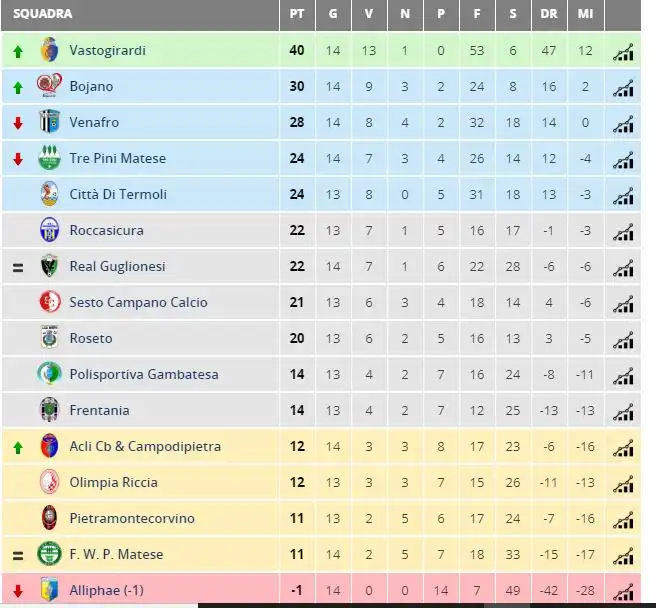Click the Venafro team crest
Viewport: 656px width, 608px height.
49,122
